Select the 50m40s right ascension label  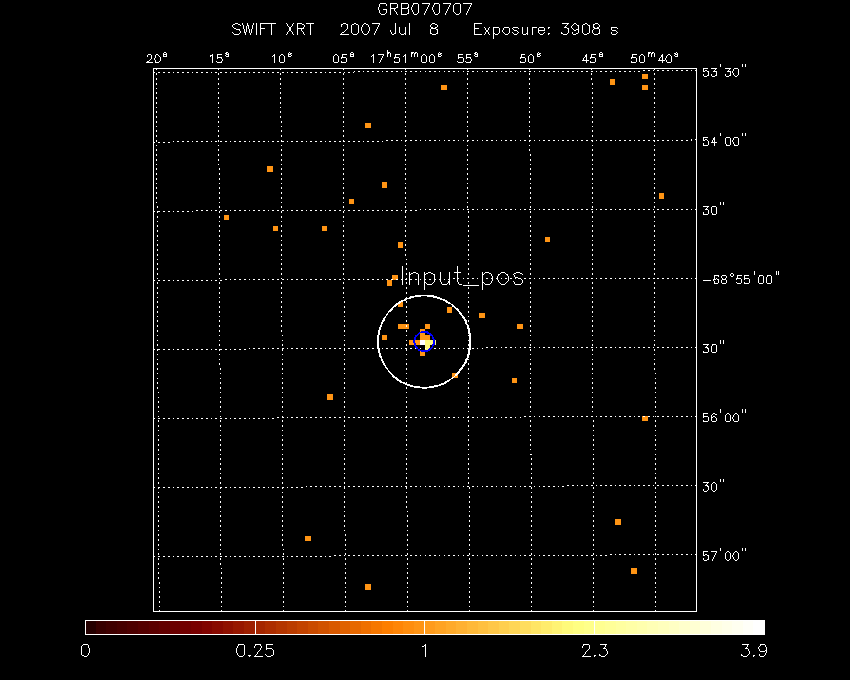[654, 58]
